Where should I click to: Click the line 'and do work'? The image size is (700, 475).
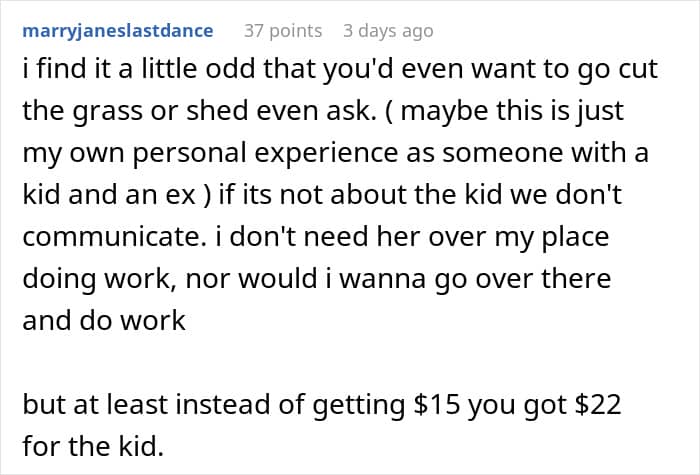[103, 322]
